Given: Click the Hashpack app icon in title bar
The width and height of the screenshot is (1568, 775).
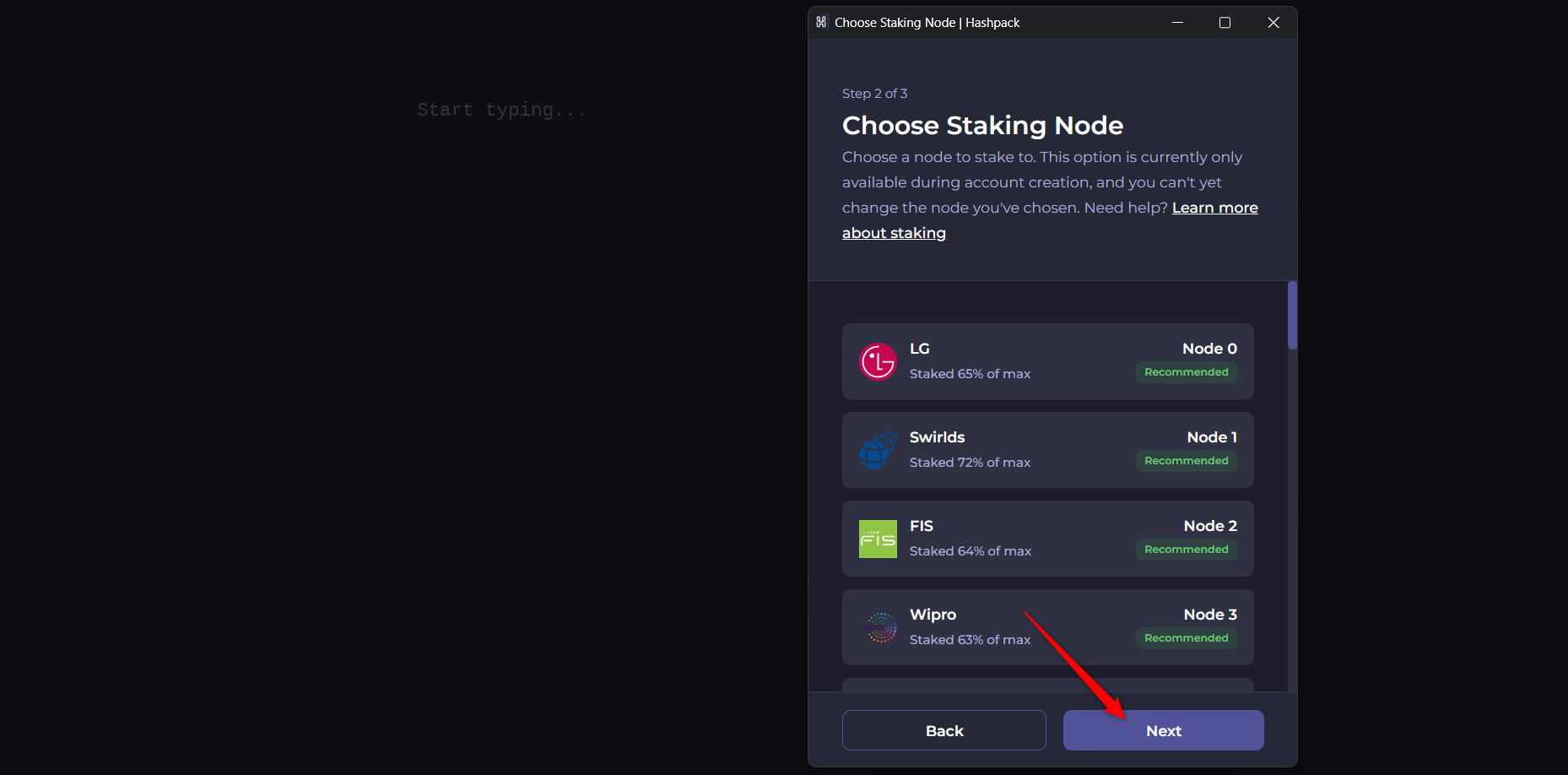Looking at the screenshot, I should (821, 22).
